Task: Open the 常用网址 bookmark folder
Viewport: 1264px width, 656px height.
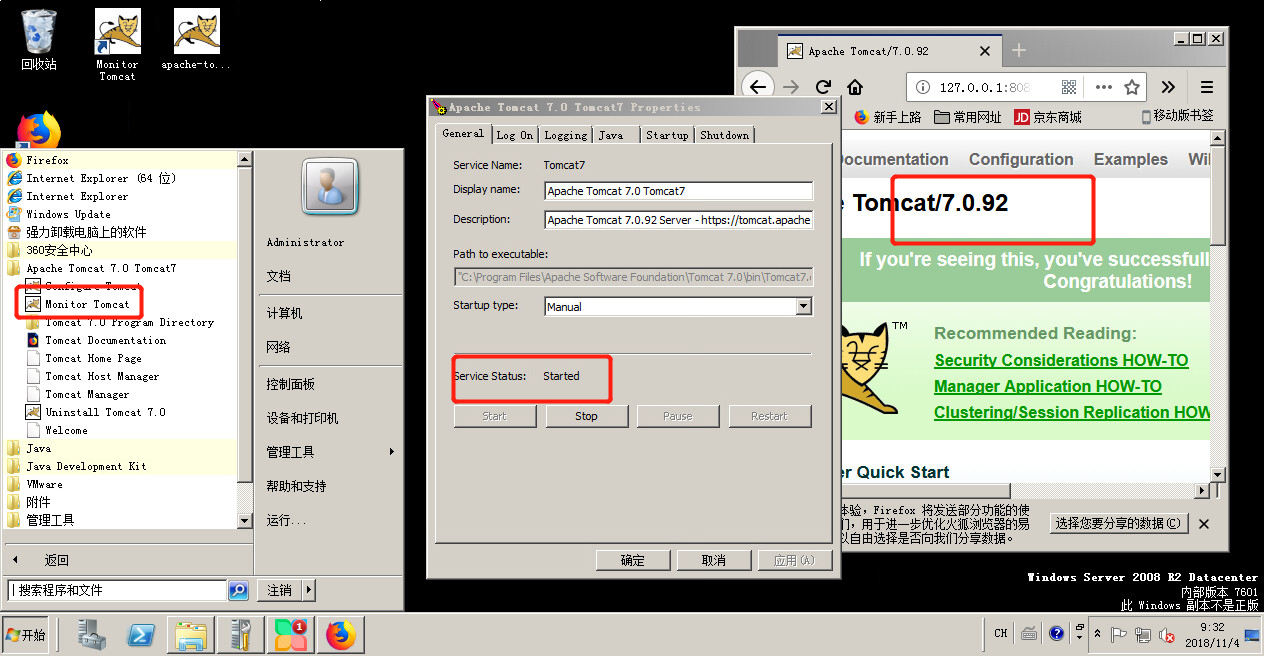Action: [967, 117]
